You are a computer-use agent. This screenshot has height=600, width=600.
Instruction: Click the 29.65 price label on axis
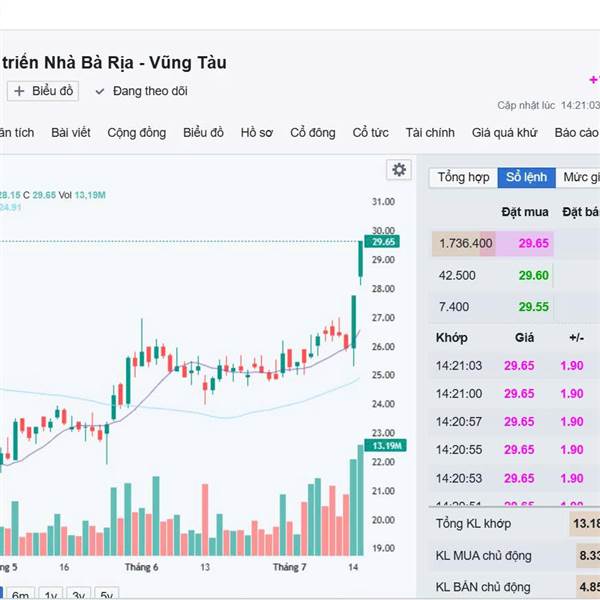382,242
